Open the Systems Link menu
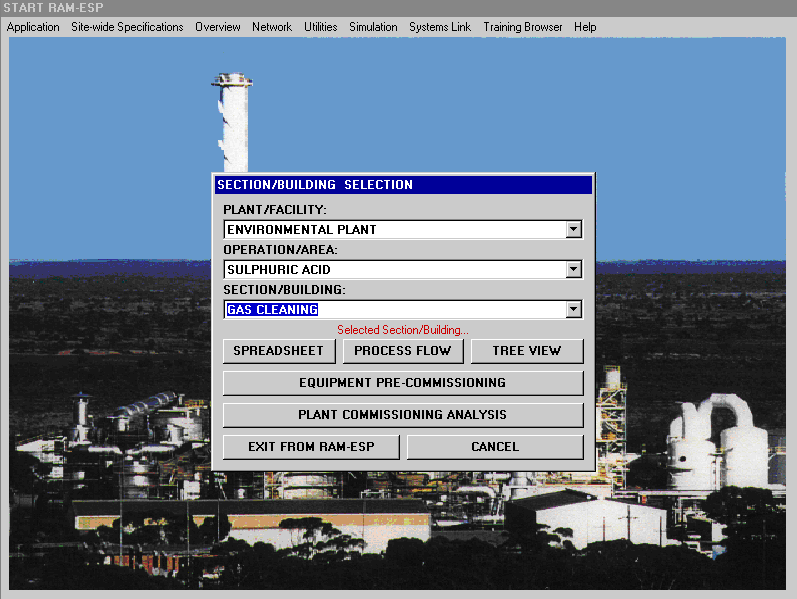This screenshot has width=797, height=599. pos(440,27)
